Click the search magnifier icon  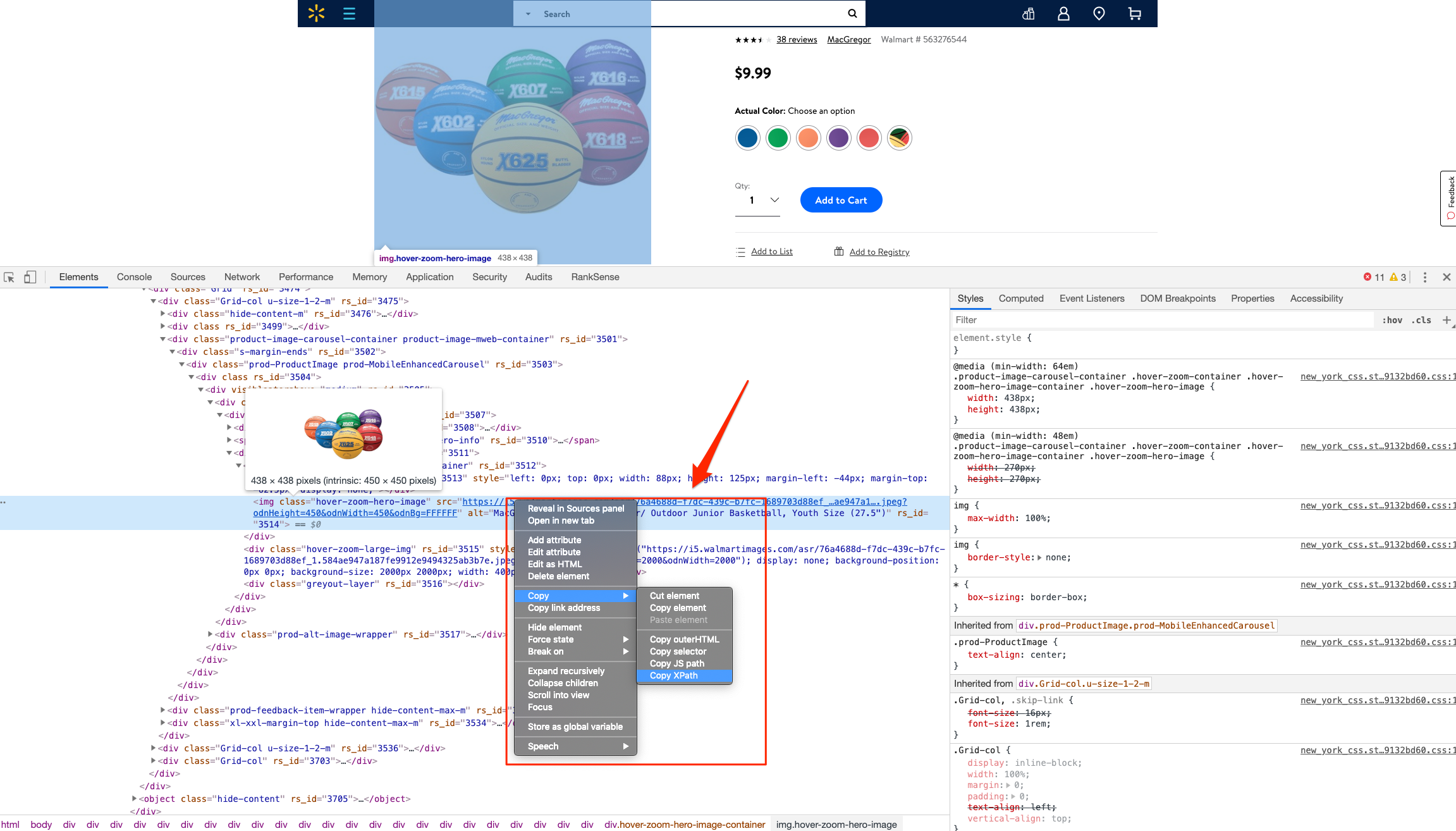pyautogui.click(x=851, y=13)
